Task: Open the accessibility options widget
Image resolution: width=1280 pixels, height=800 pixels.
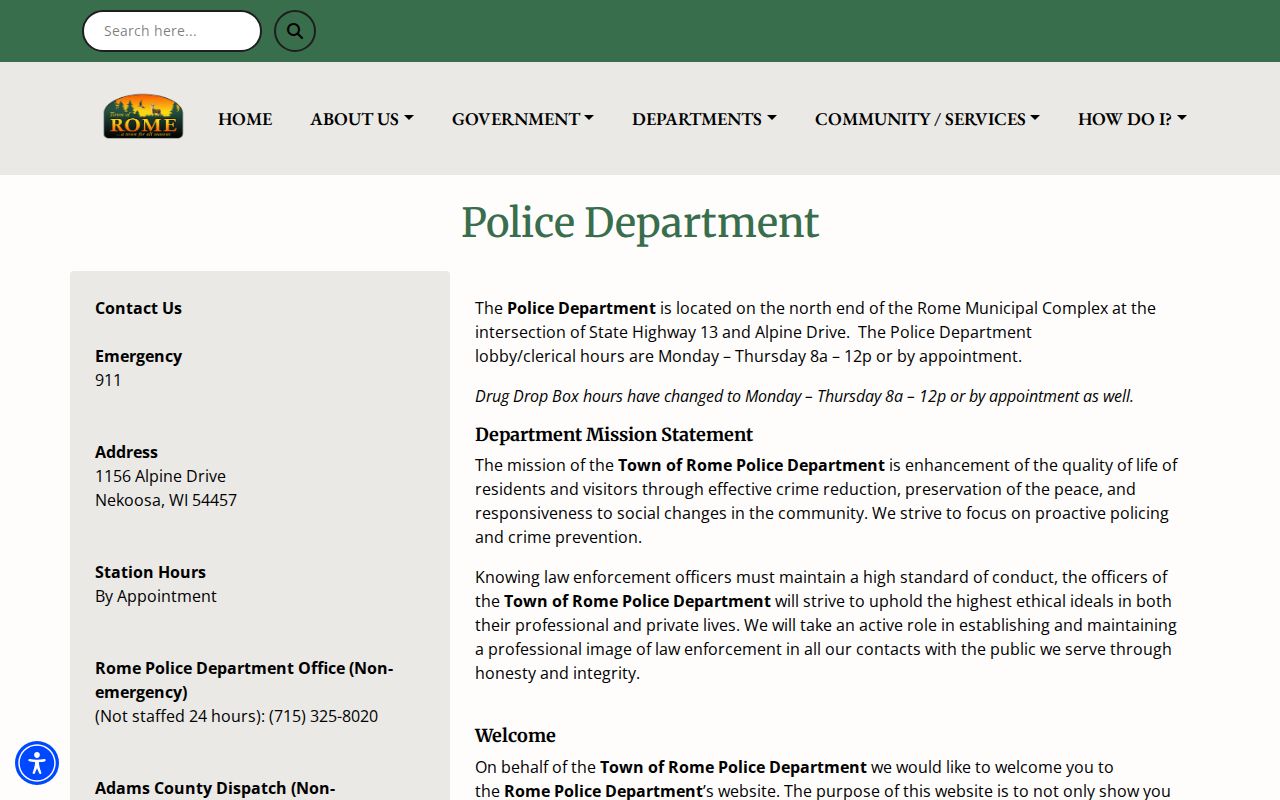Action: pos(37,763)
